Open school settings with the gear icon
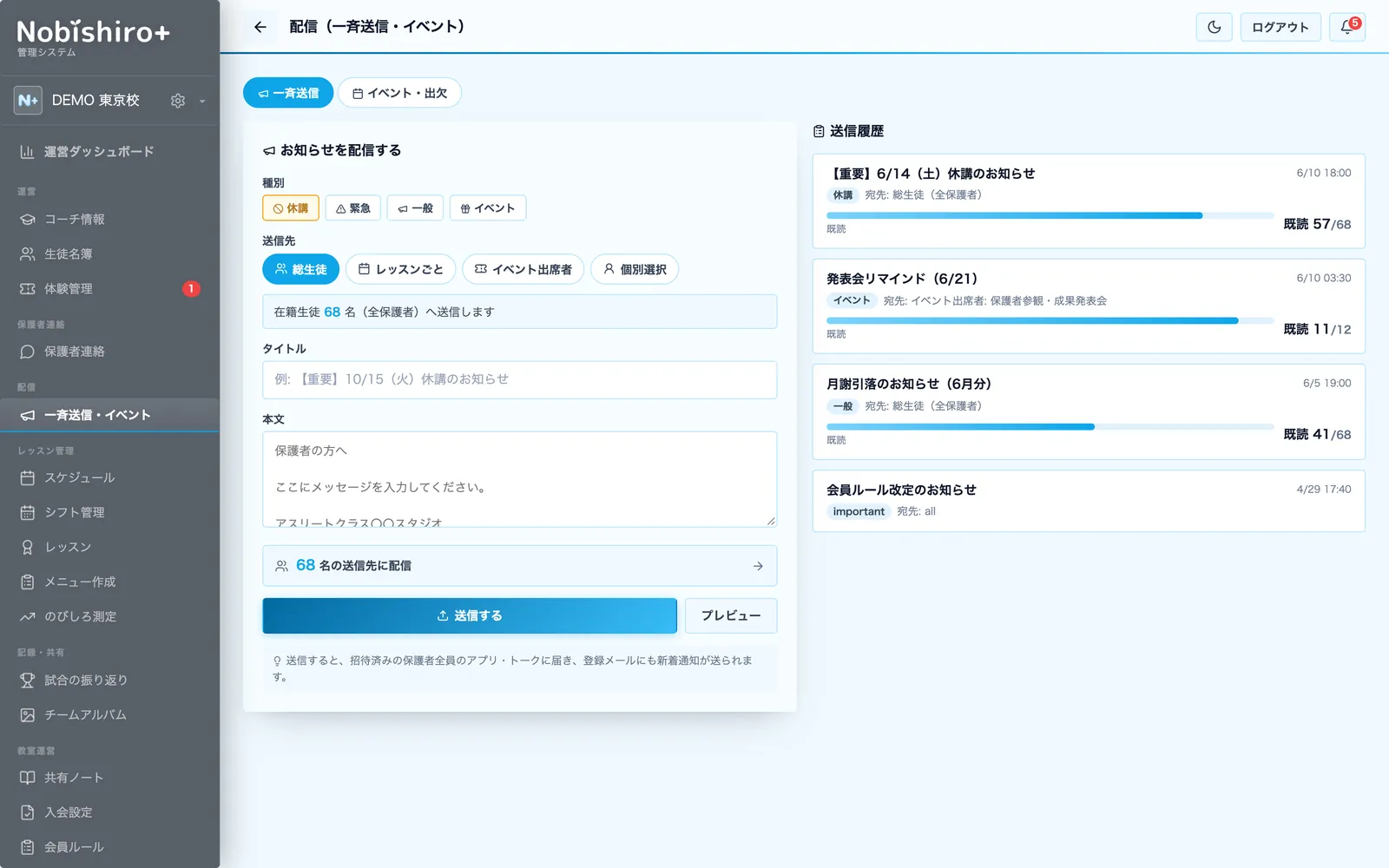 178,101
